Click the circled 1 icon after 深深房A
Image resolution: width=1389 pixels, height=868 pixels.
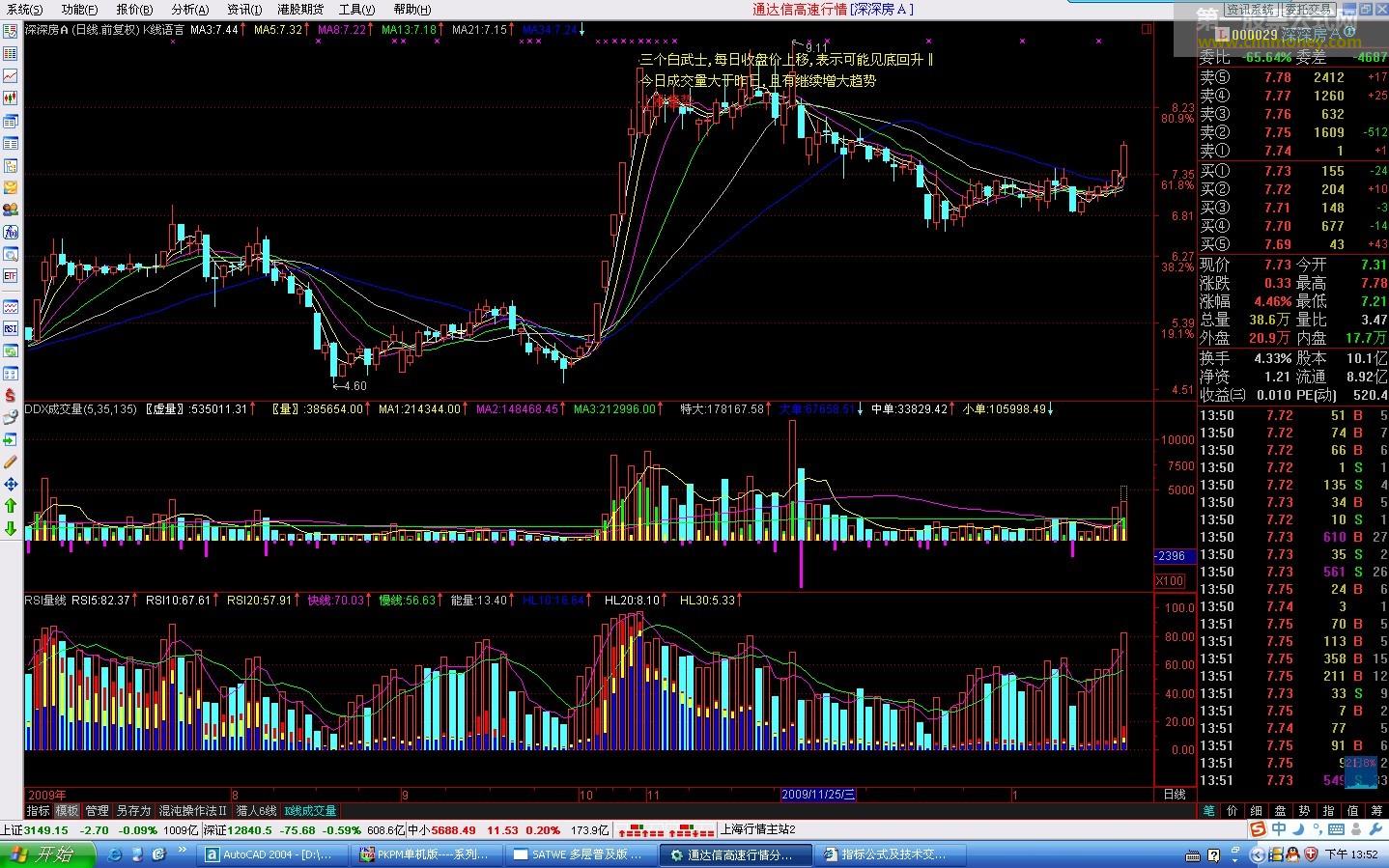pyautogui.click(x=1351, y=34)
